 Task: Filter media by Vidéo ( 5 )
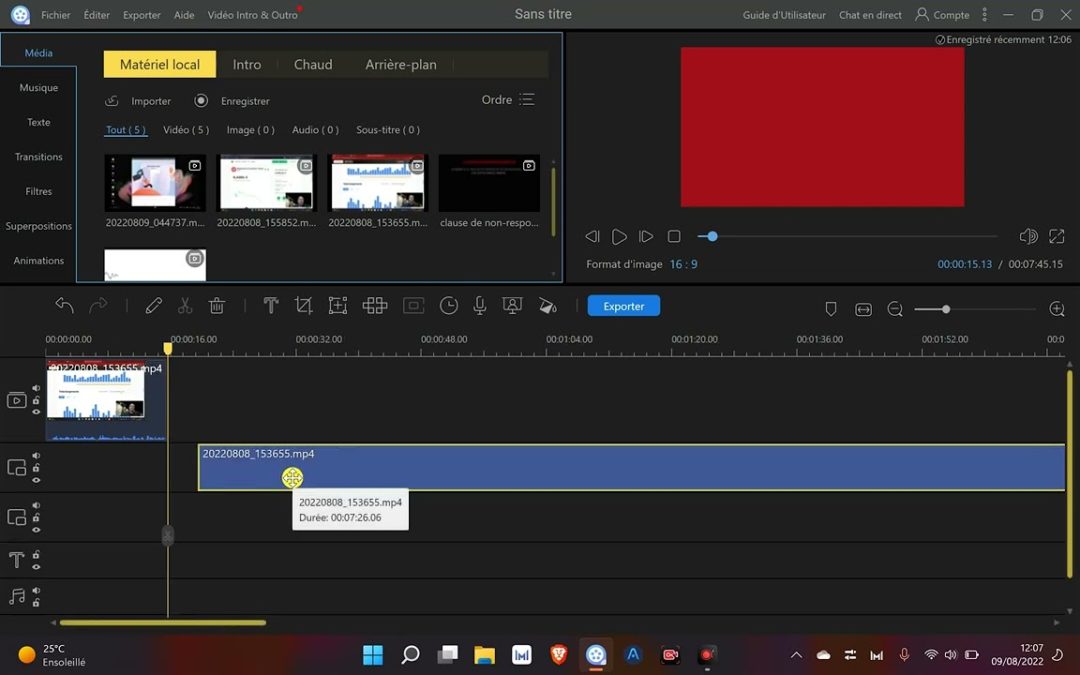pyautogui.click(x=186, y=129)
